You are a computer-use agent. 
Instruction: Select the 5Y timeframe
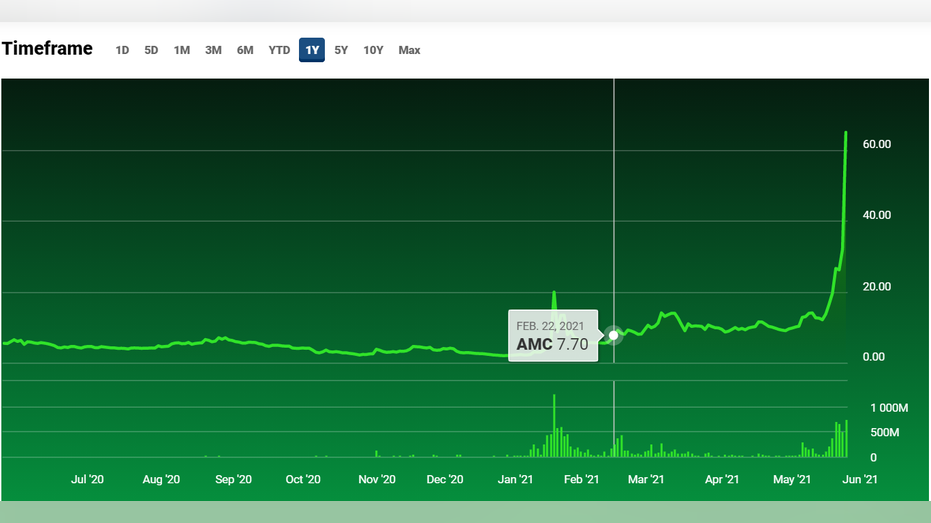click(x=341, y=50)
